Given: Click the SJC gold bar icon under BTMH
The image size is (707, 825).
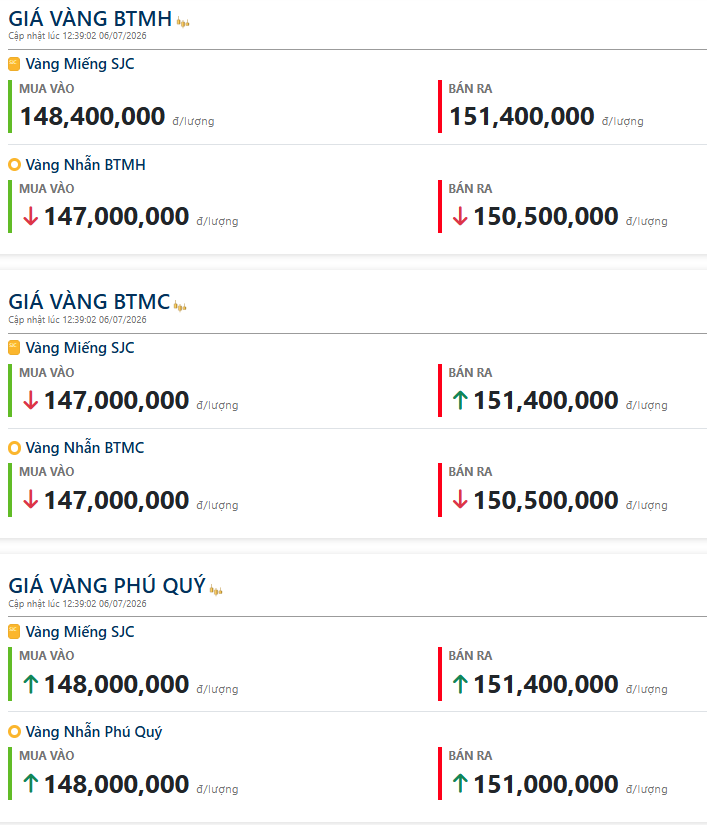Looking at the screenshot, I should click(14, 64).
